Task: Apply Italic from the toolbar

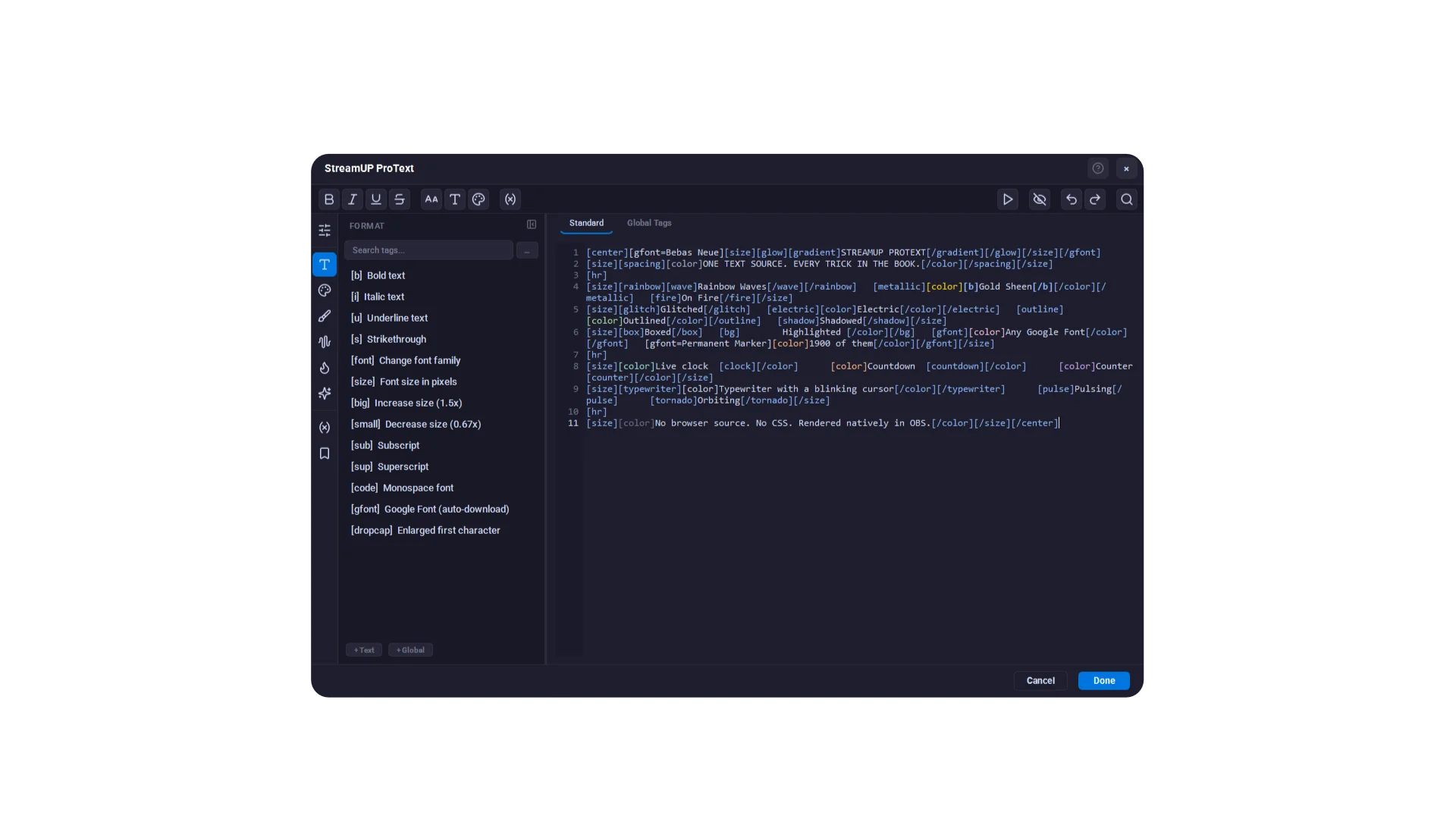Action: pos(353,199)
